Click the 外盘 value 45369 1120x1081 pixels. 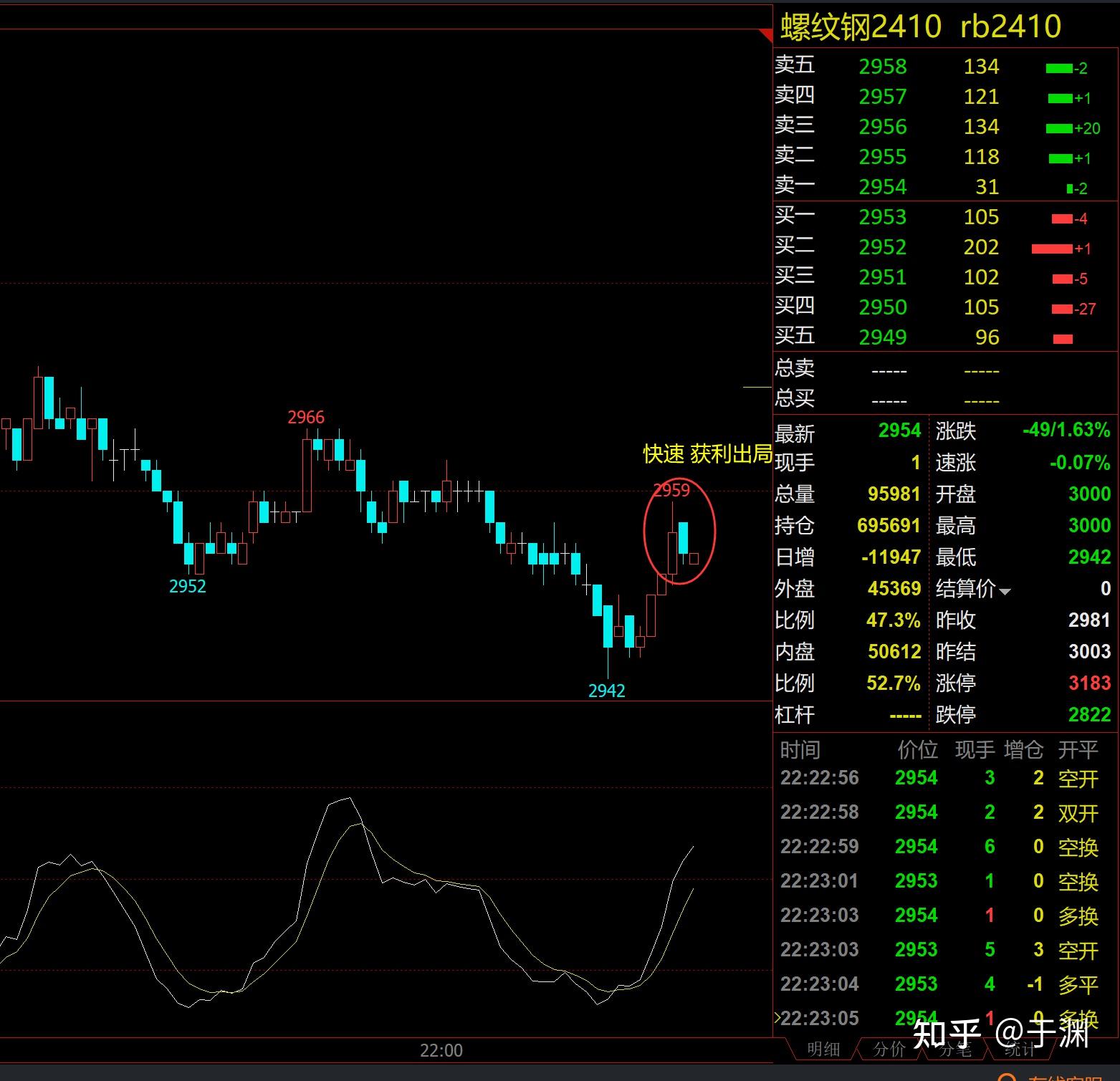(x=894, y=588)
